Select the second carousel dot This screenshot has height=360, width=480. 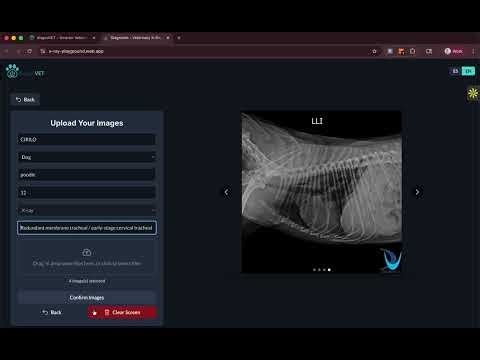tap(319, 270)
